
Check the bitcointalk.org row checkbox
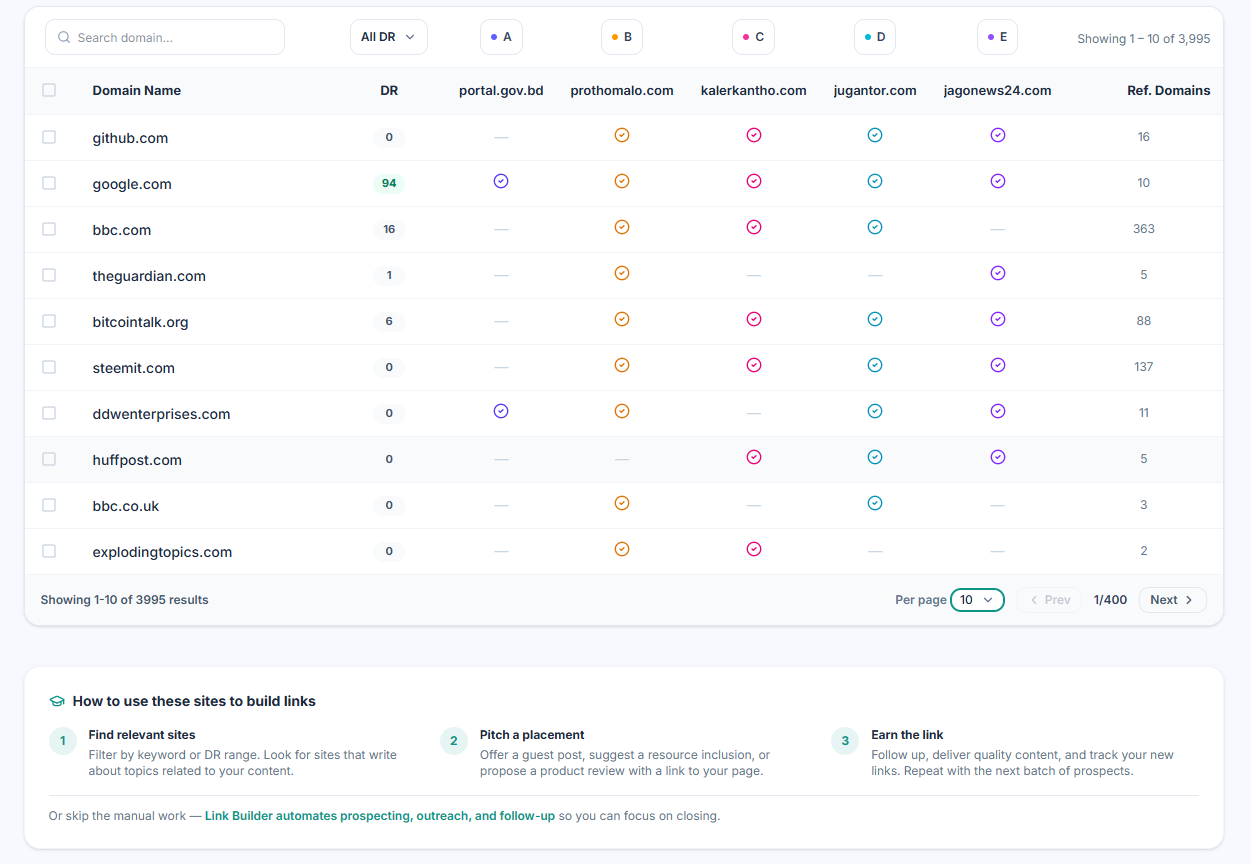click(49, 321)
